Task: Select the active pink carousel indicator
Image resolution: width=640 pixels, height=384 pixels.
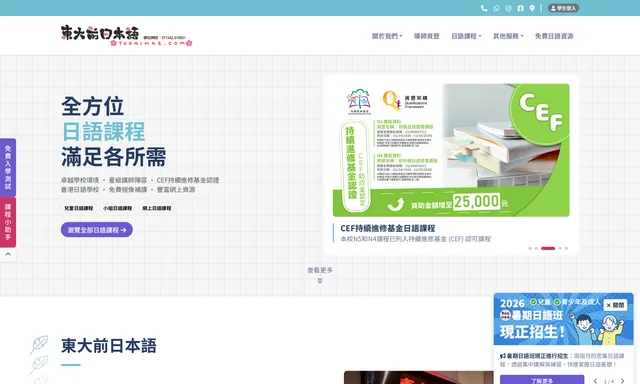Action: tap(548, 248)
